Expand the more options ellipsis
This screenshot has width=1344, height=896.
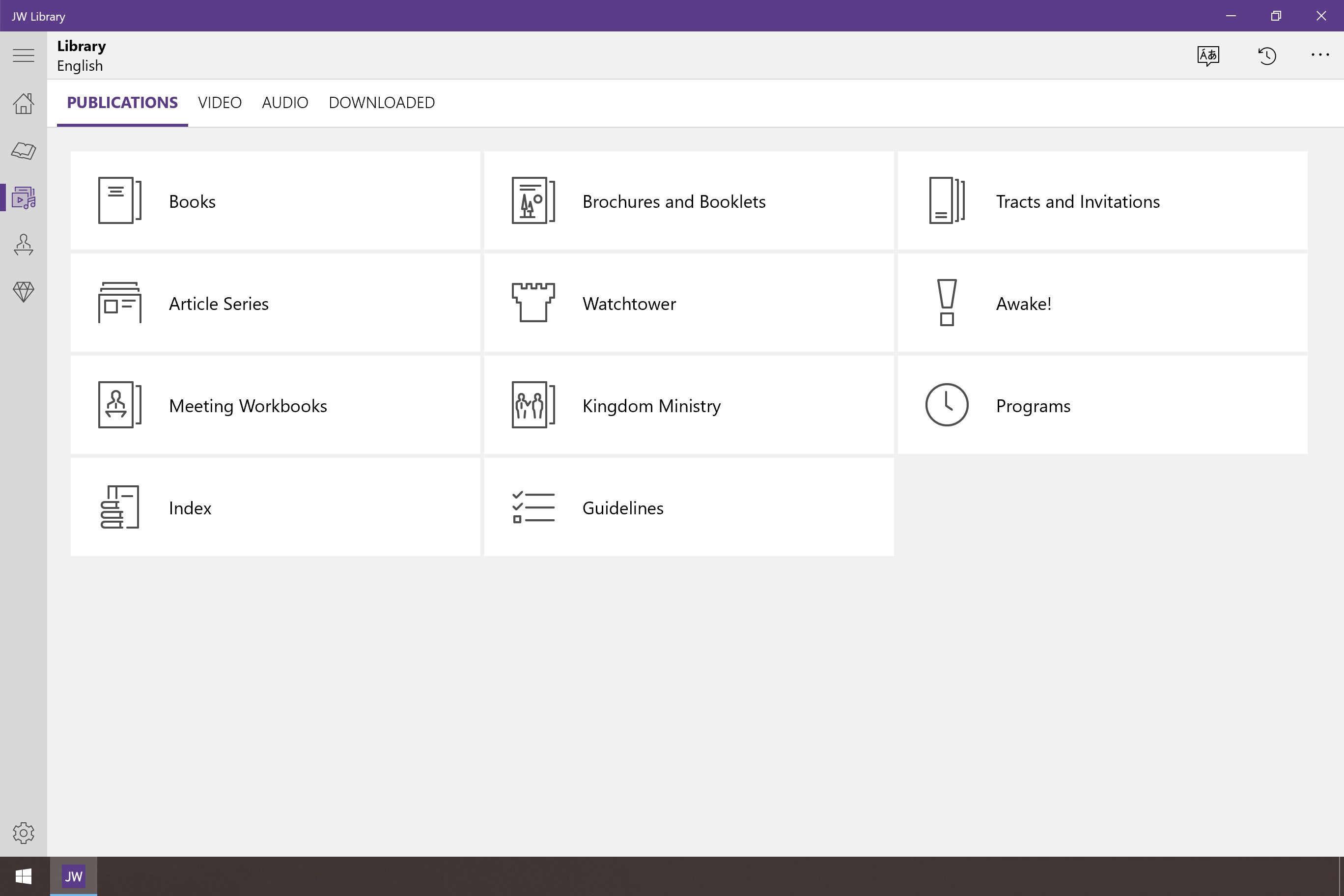click(x=1319, y=56)
